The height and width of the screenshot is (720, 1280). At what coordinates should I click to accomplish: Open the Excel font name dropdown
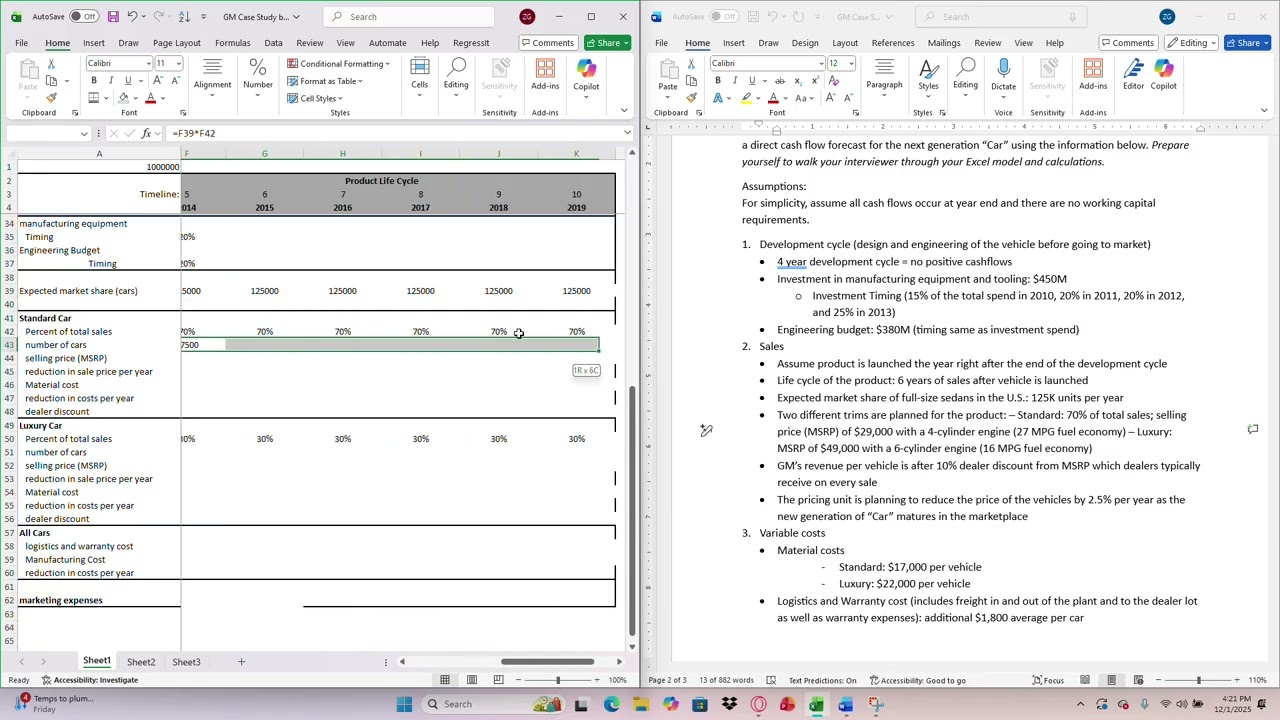(x=149, y=63)
